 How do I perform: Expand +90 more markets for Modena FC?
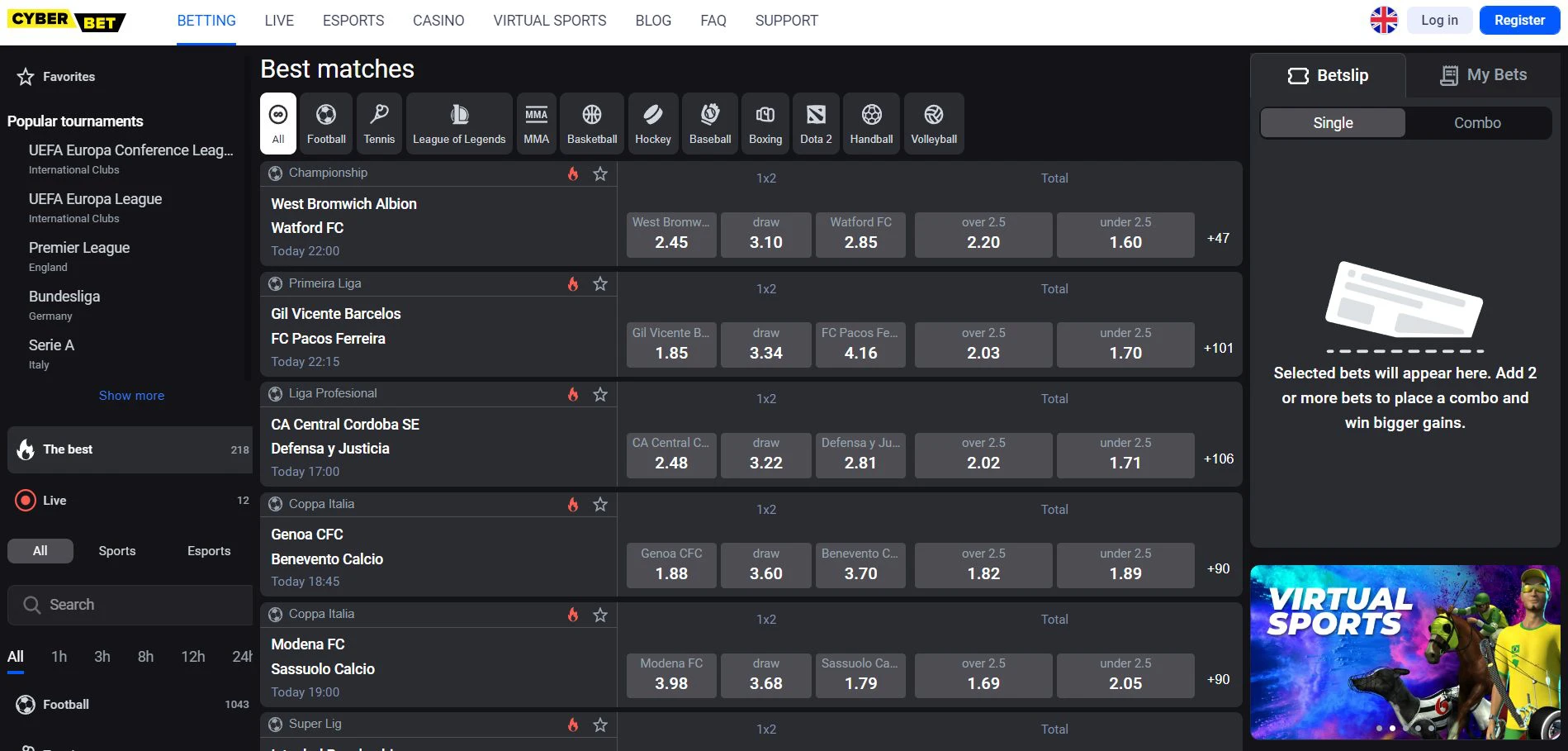click(1218, 679)
